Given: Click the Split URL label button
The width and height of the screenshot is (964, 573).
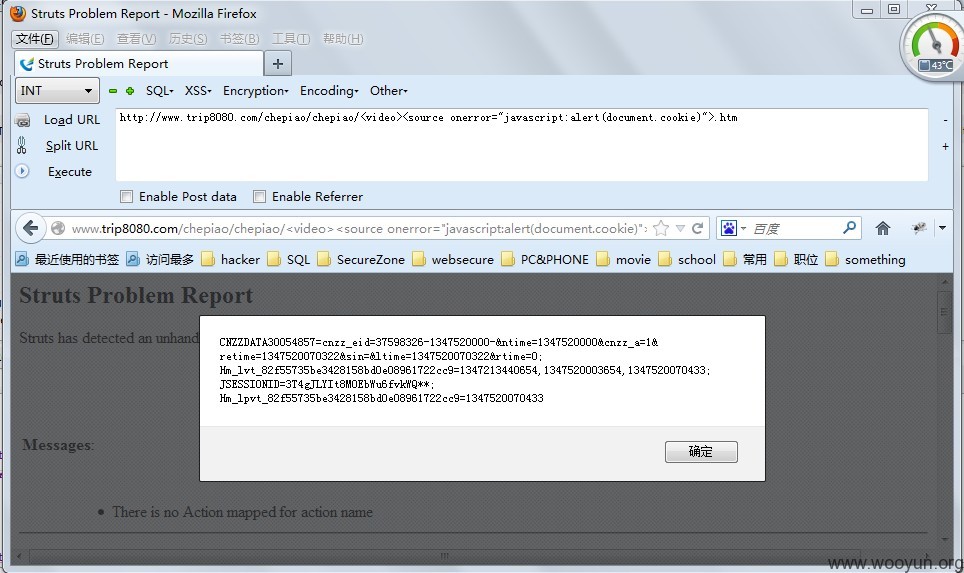Looking at the screenshot, I should tap(72, 146).
